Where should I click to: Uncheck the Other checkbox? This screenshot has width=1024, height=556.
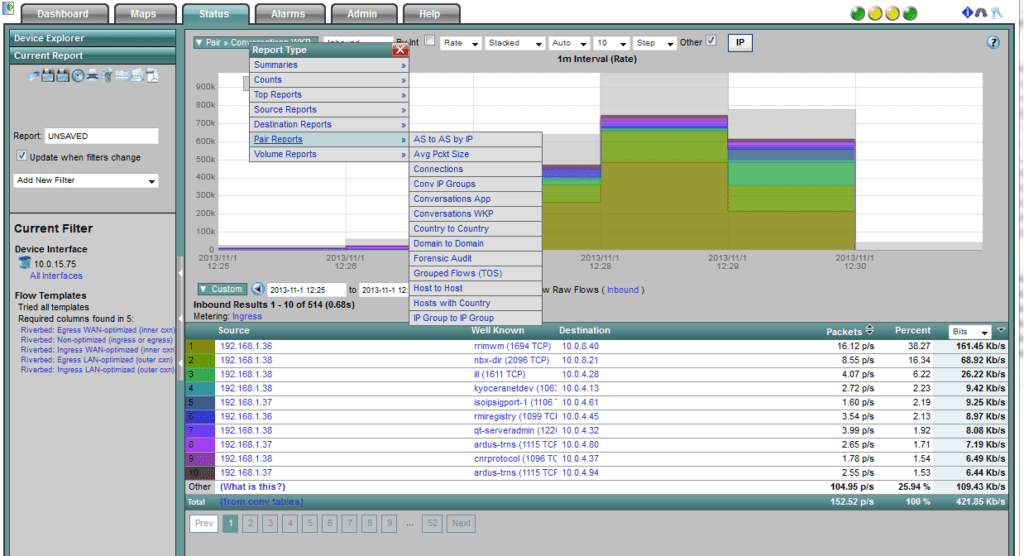pyautogui.click(x=712, y=42)
